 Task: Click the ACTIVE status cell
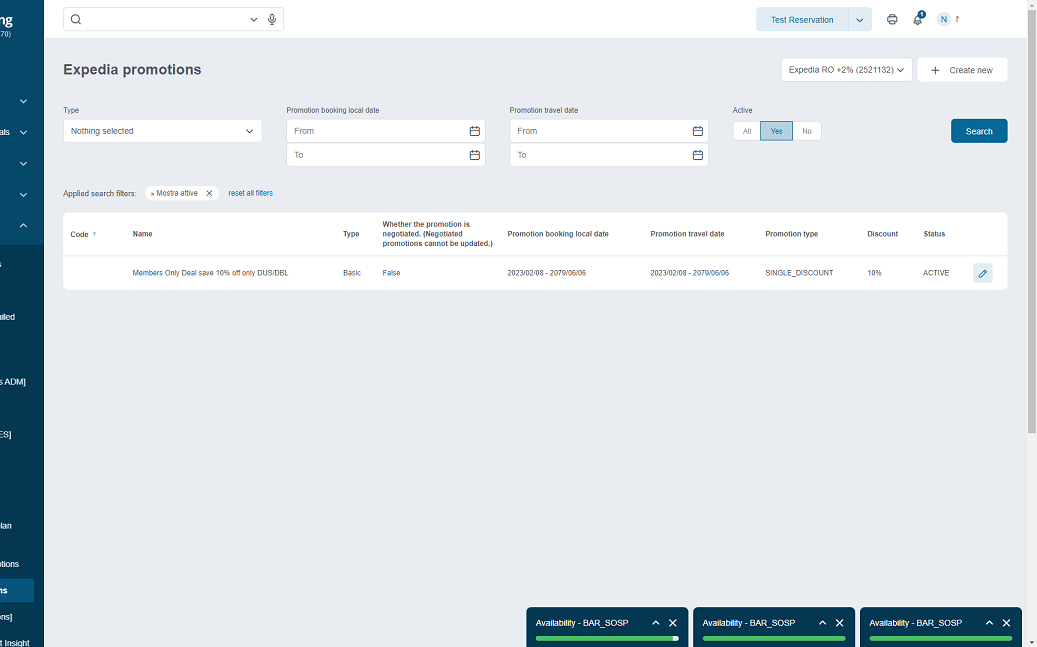click(x=936, y=273)
